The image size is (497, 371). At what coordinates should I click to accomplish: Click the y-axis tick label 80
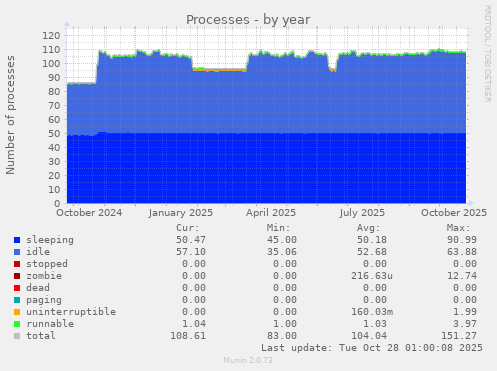(54, 92)
